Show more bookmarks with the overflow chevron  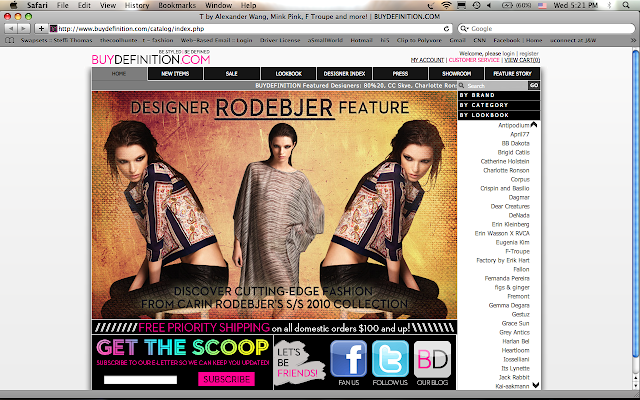[633, 40]
